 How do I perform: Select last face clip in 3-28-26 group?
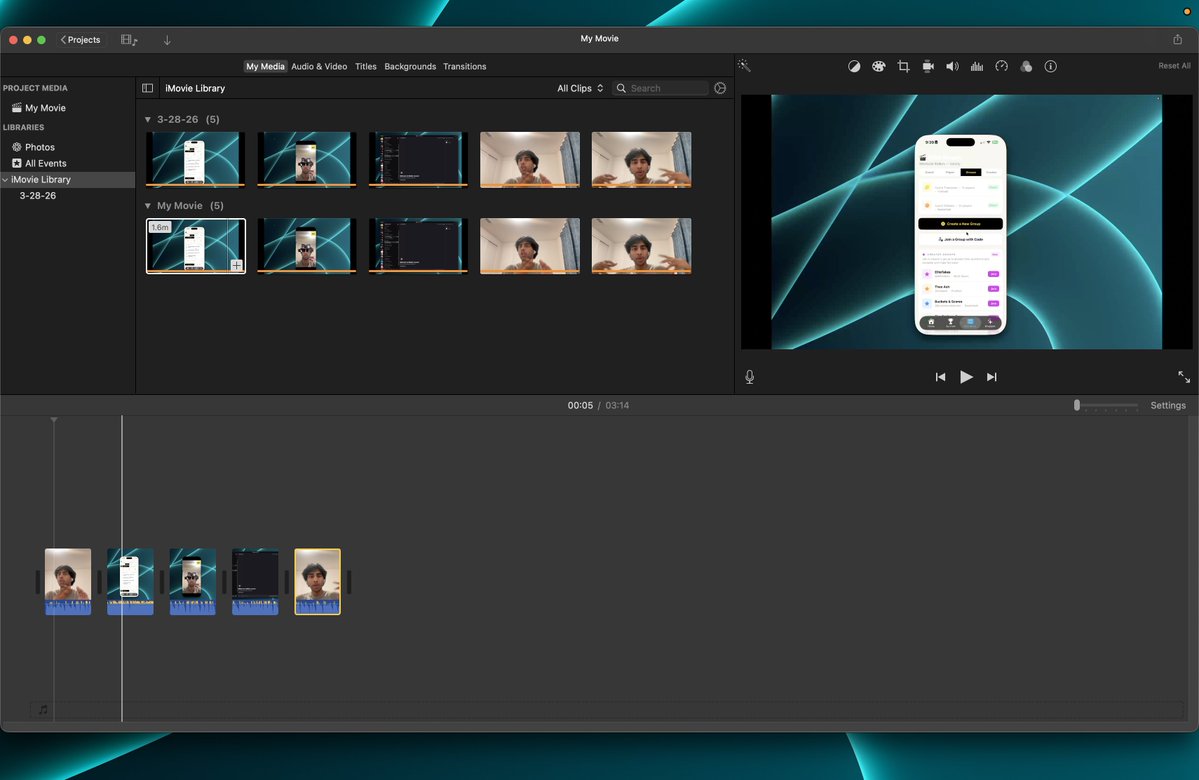pos(642,159)
